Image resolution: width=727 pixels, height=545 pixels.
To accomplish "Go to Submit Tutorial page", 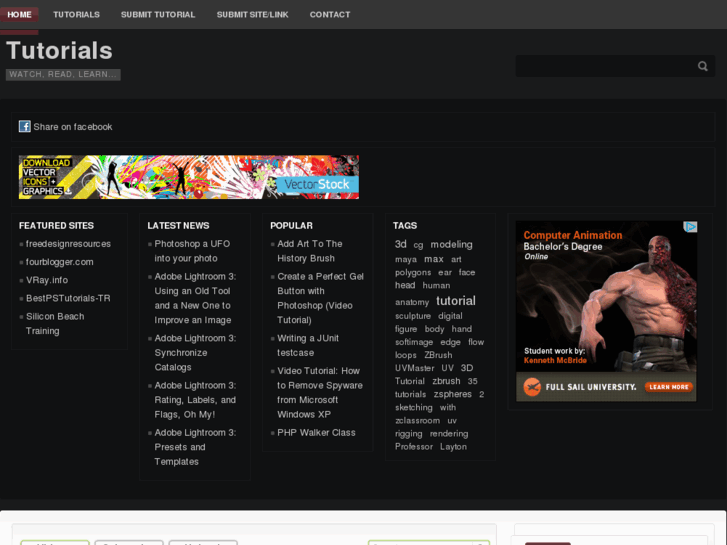I will point(158,14).
